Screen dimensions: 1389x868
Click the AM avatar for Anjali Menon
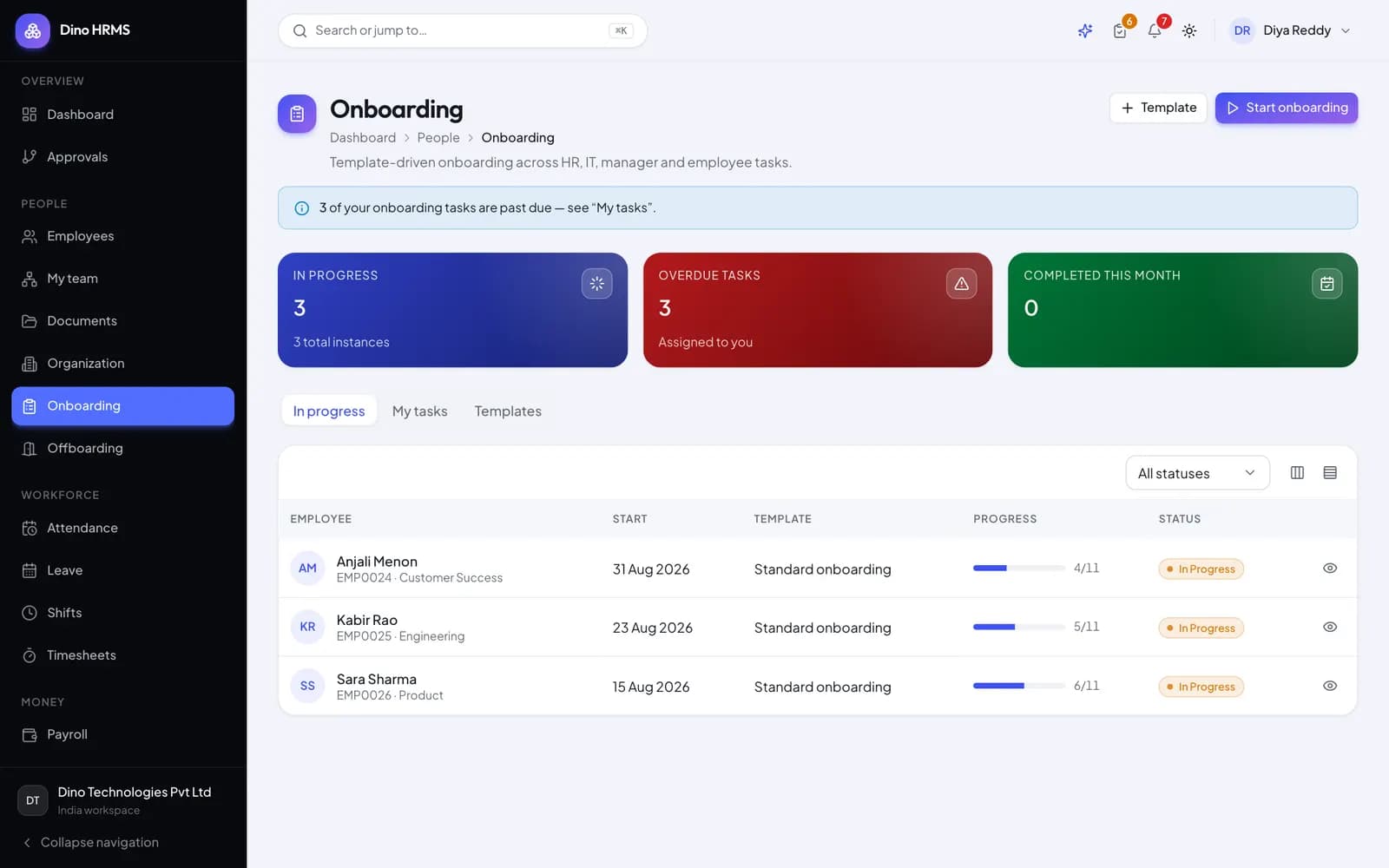click(x=307, y=569)
